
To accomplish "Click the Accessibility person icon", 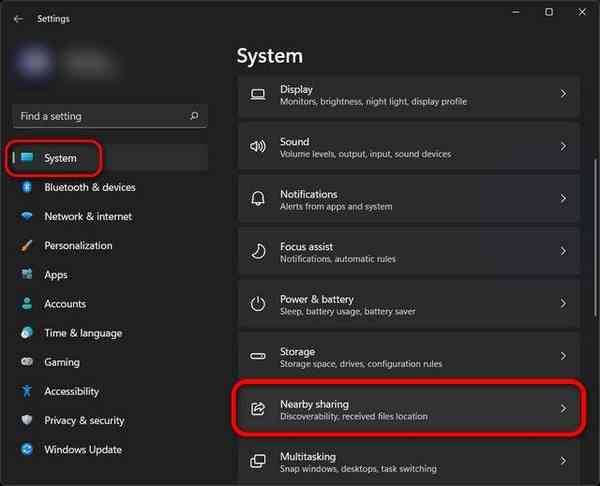I will coord(27,391).
